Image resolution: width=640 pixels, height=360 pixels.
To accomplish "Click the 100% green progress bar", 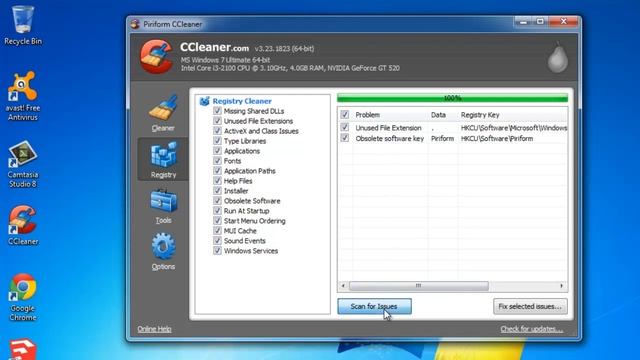I will click(x=452, y=98).
